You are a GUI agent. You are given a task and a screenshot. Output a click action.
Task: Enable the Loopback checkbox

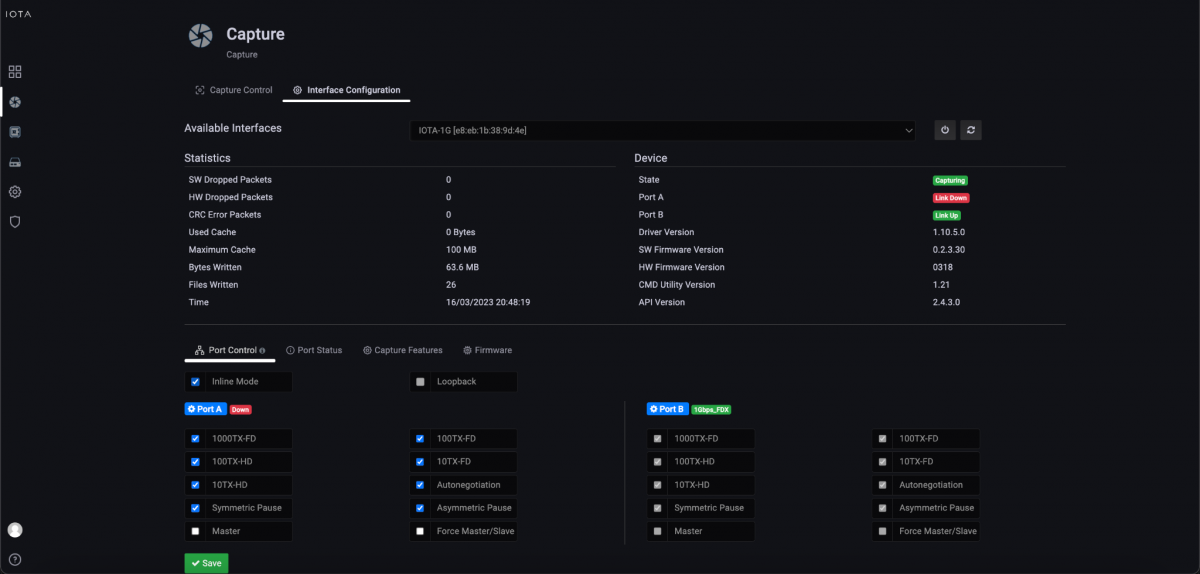(x=421, y=382)
